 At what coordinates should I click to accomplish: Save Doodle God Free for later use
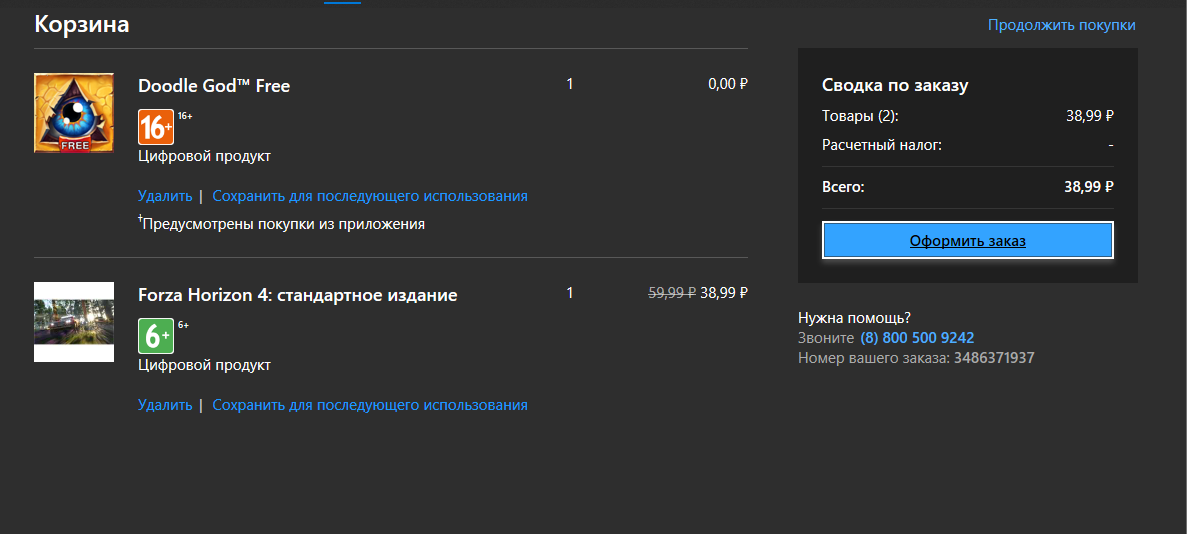(x=370, y=195)
